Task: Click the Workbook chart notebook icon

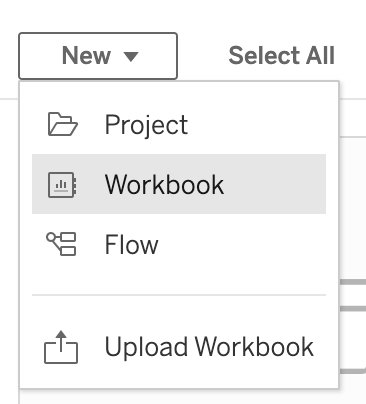Action: 62,185
